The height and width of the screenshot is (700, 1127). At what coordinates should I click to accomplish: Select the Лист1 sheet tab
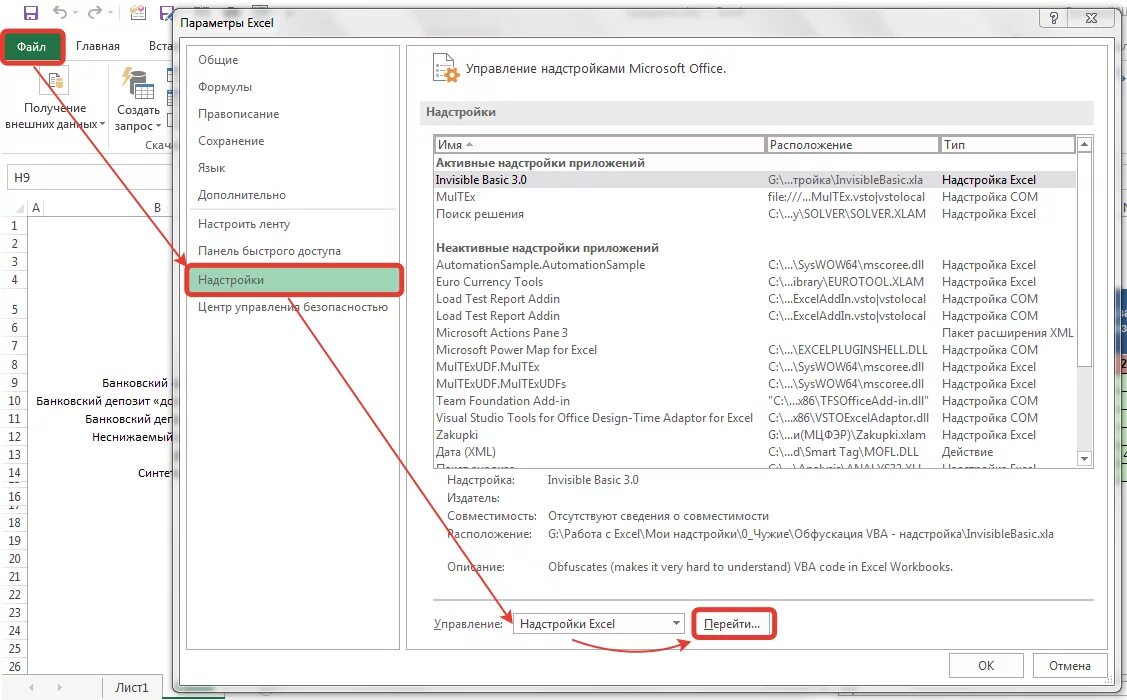[132, 688]
